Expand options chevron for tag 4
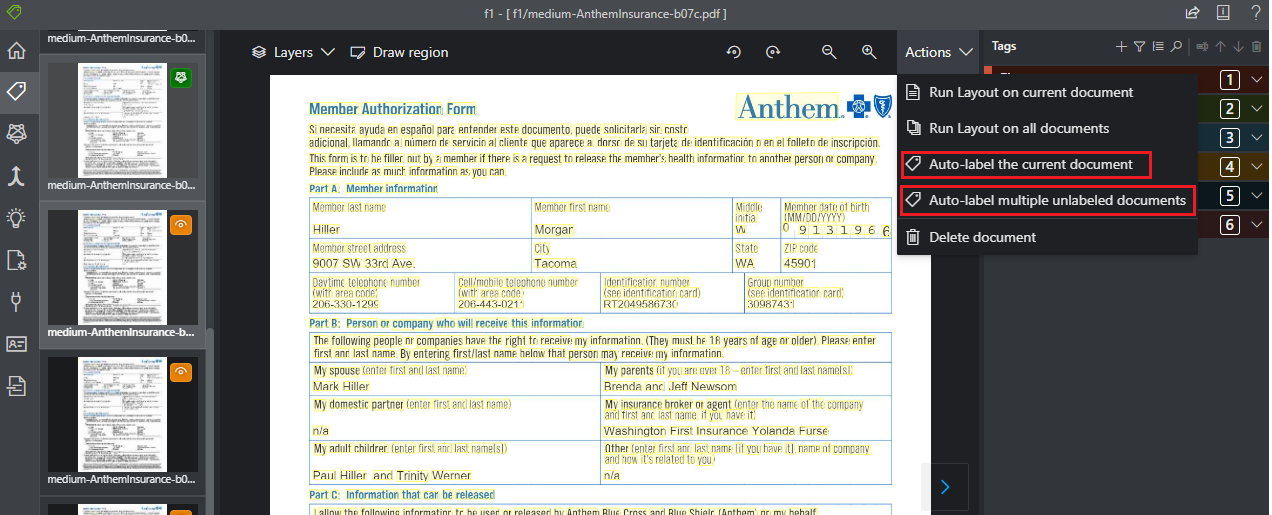 (1257, 167)
